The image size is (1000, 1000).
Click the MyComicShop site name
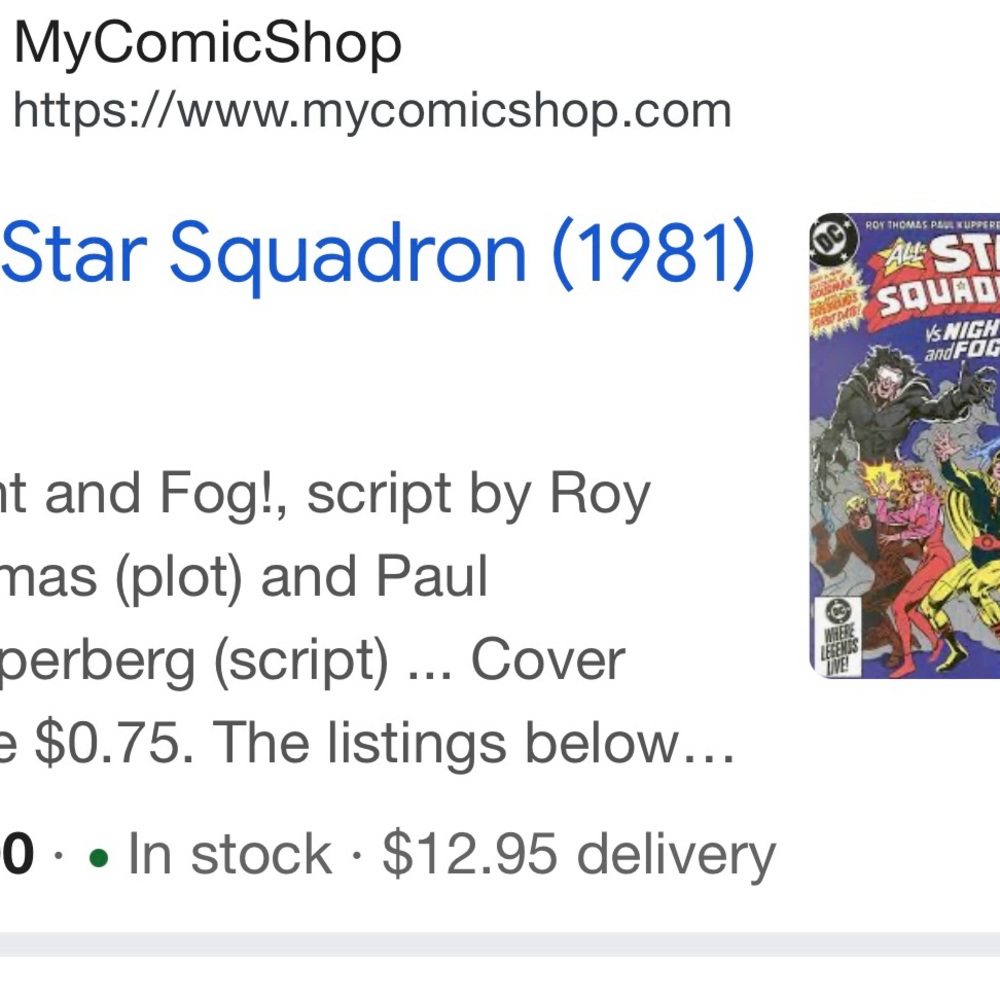(x=210, y=42)
